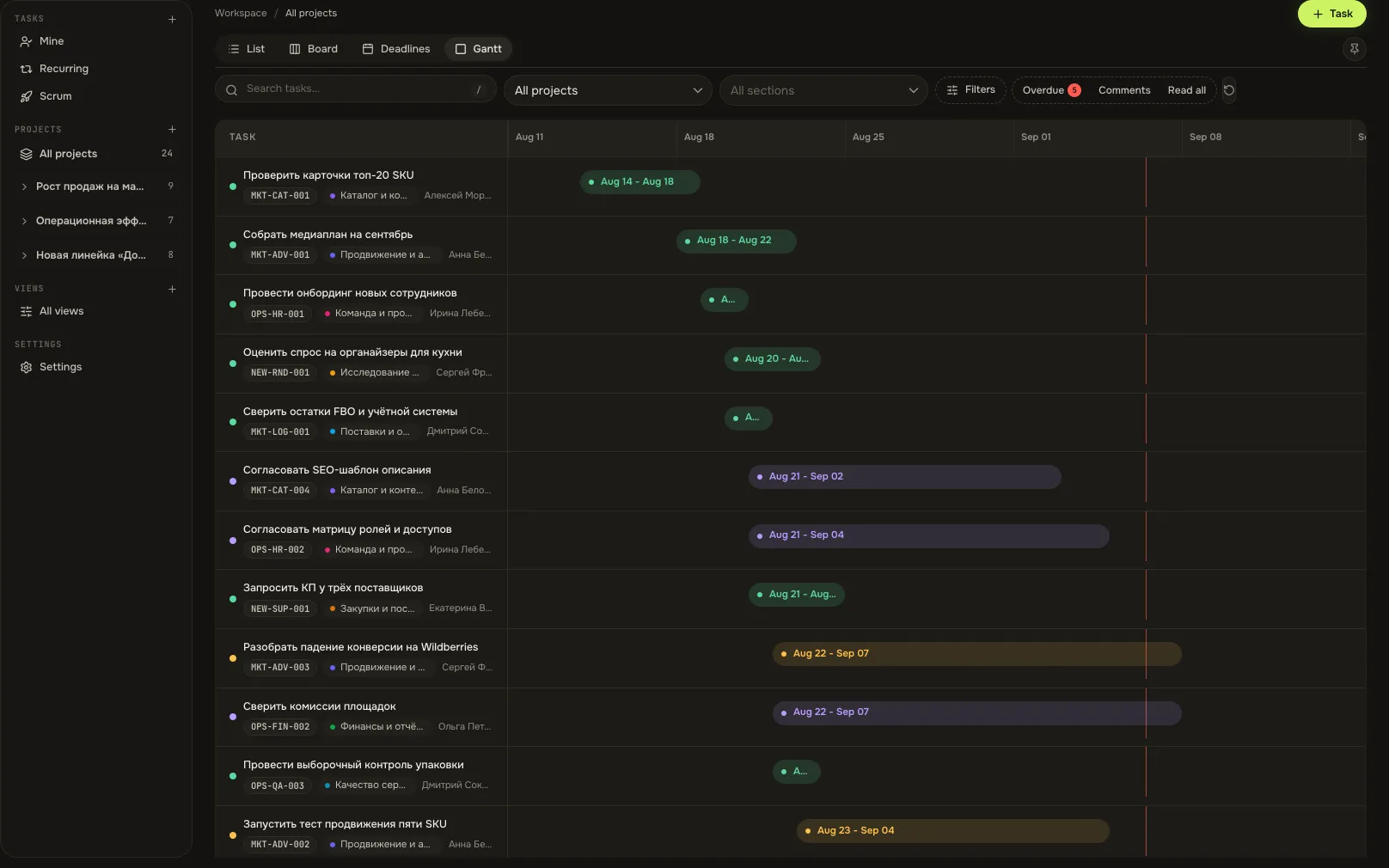Open the All projects dropdown

click(609, 90)
